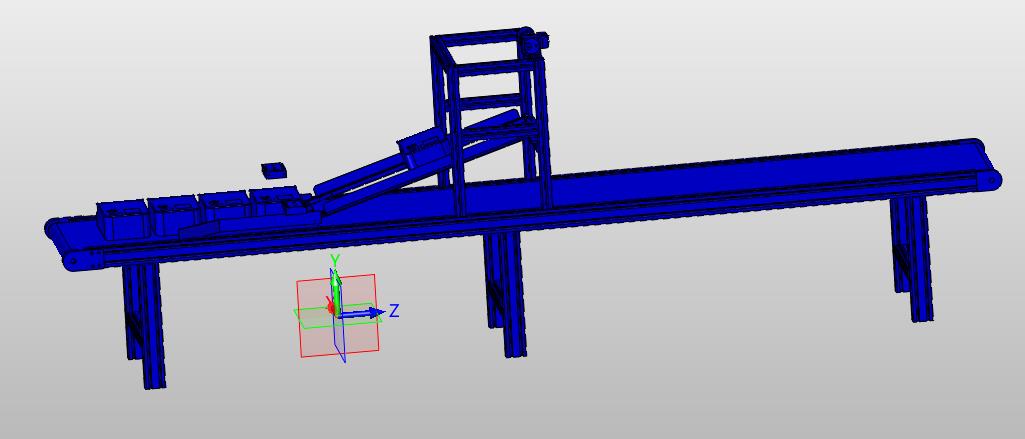Click the Y axis label
The width and height of the screenshot is (1025, 439).
335,261
